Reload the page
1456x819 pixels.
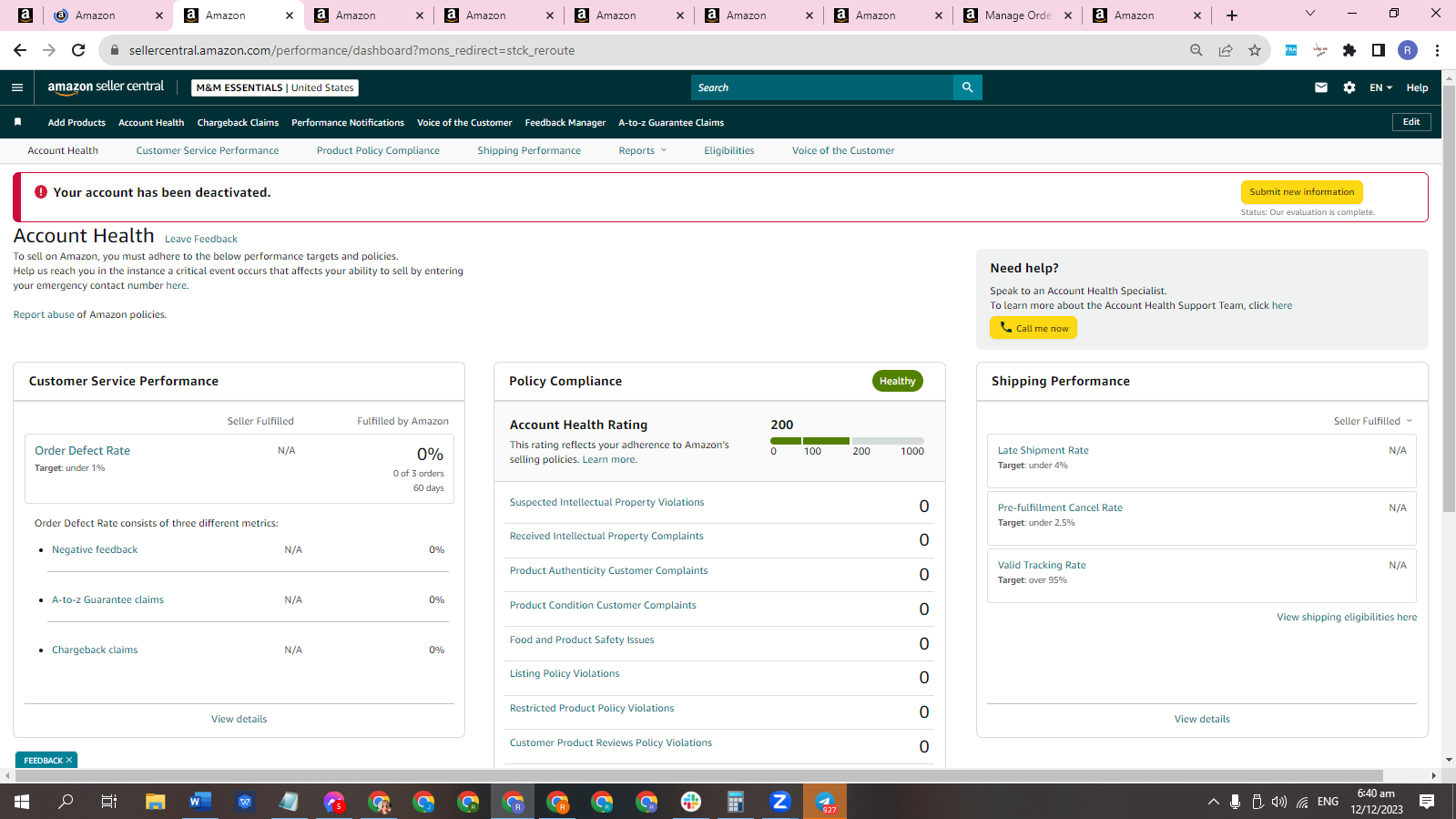(78, 50)
